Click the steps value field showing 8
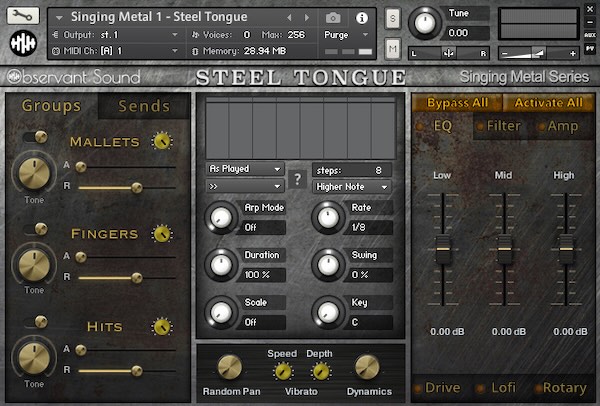This screenshot has width=600, height=406. (352, 170)
